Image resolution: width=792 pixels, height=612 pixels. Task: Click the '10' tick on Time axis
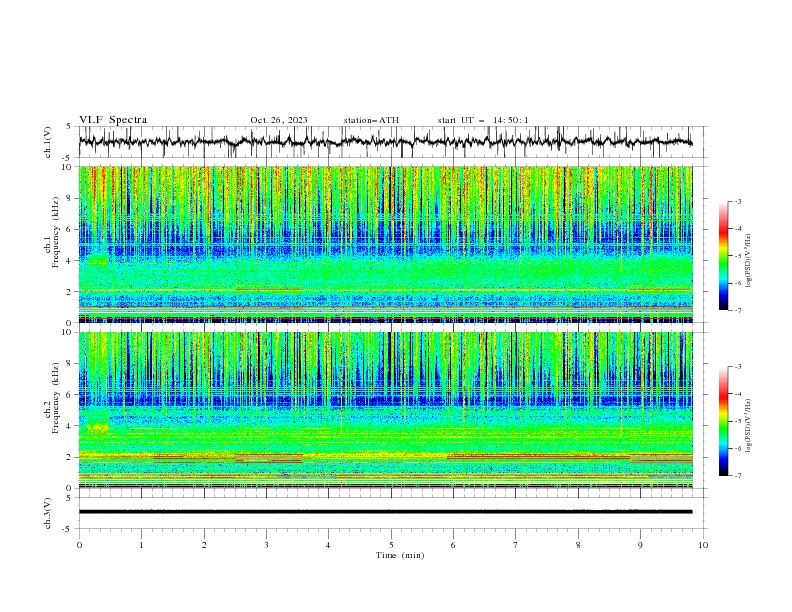tap(703, 545)
